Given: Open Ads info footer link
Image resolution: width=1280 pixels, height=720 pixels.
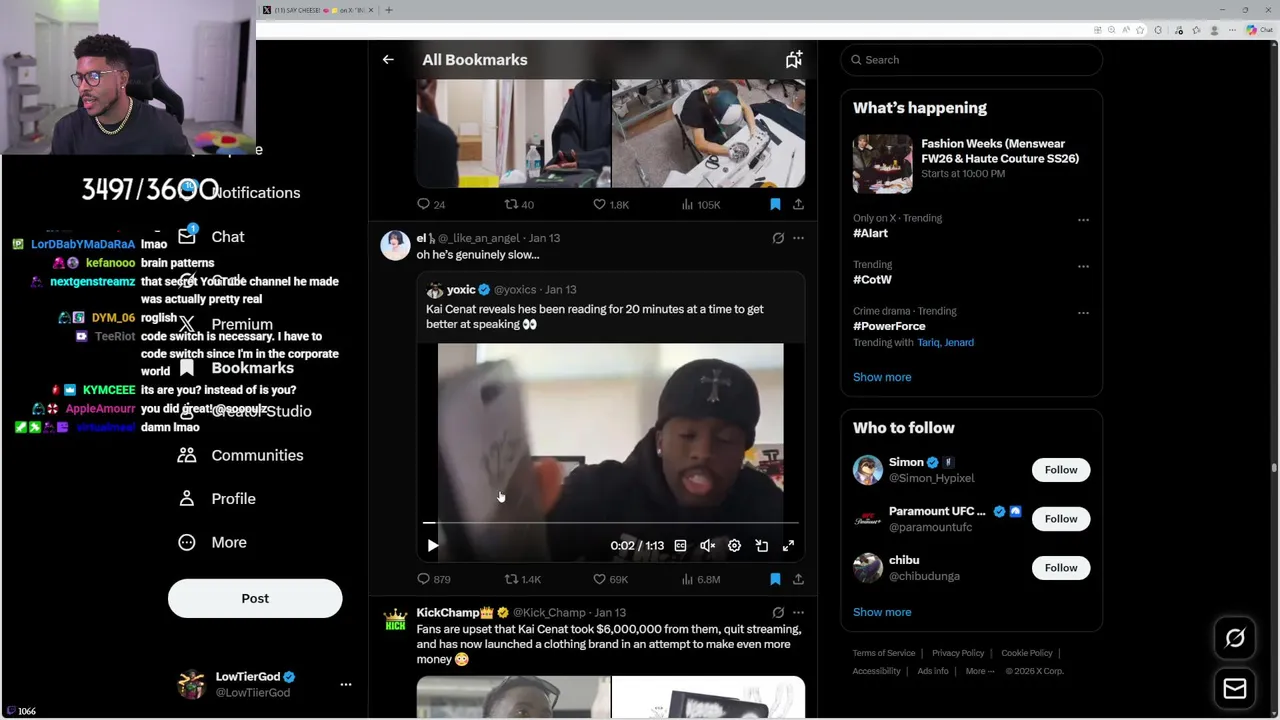Looking at the screenshot, I should (x=933, y=671).
